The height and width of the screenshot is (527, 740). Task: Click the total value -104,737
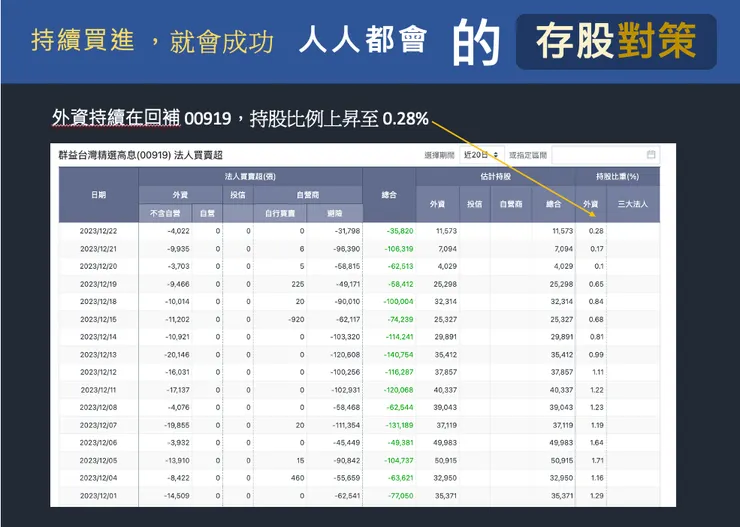(x=398, y=460)
